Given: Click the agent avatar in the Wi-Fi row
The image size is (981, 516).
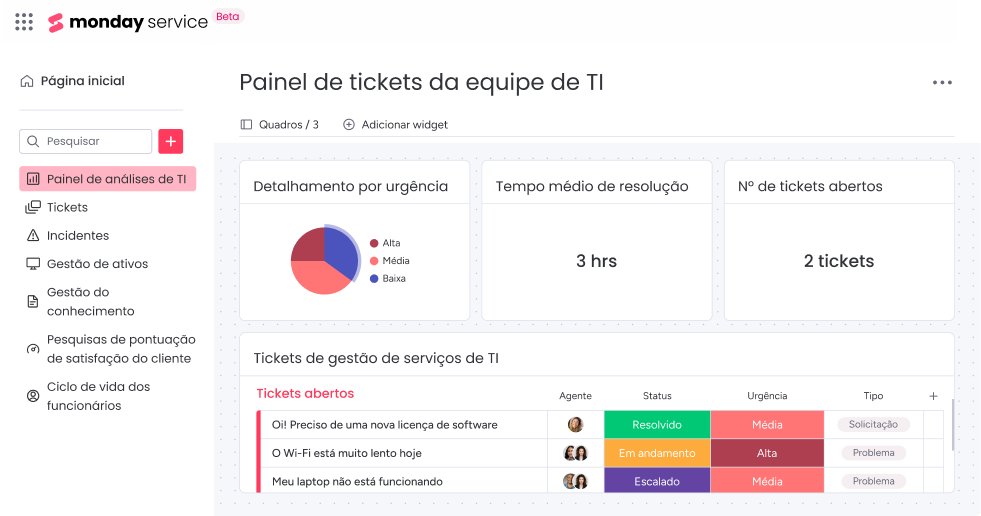Looking at the screenshot, I should click(x=575, y=453).
